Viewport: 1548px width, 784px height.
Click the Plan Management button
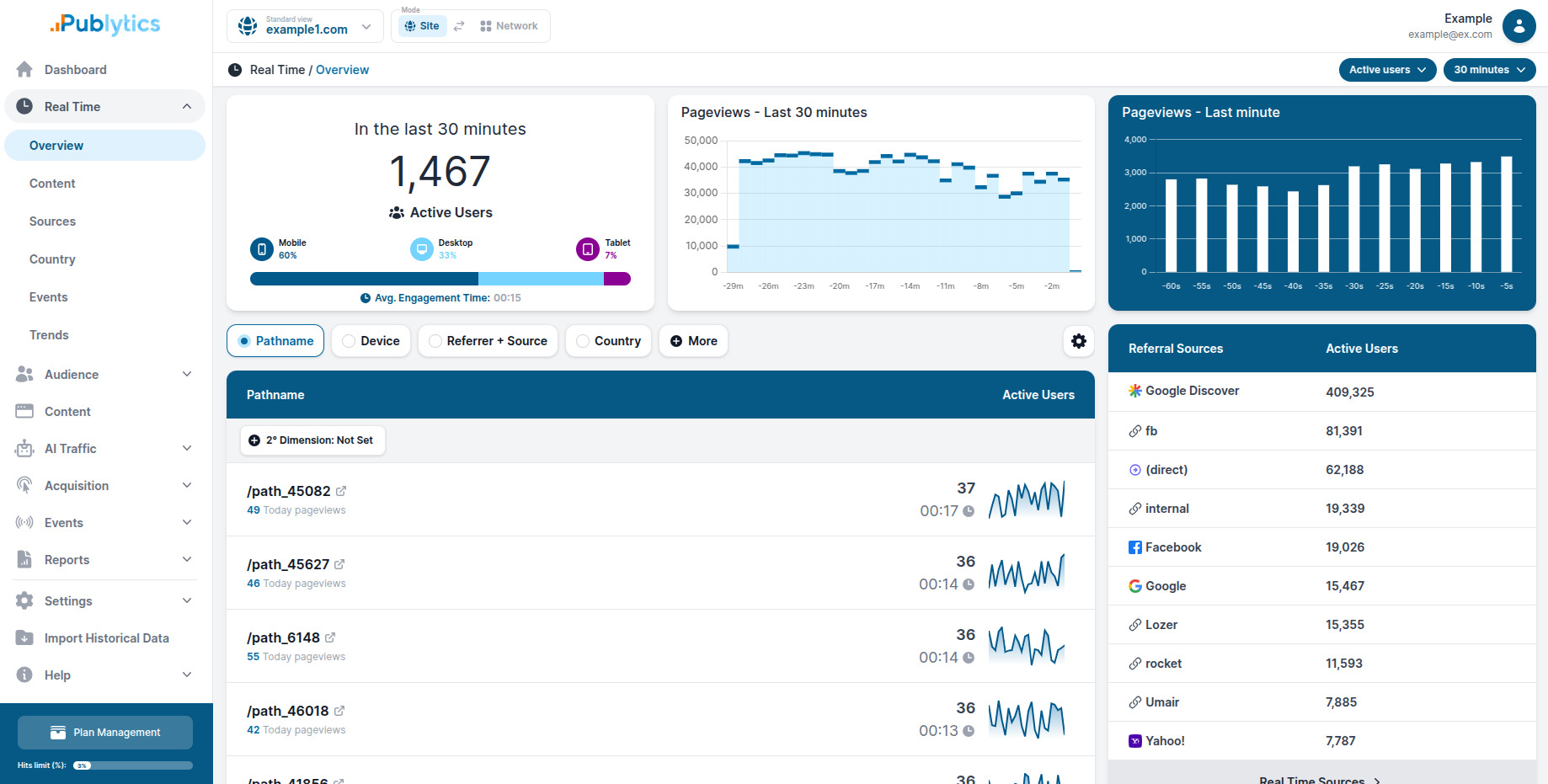coord(105,733)
